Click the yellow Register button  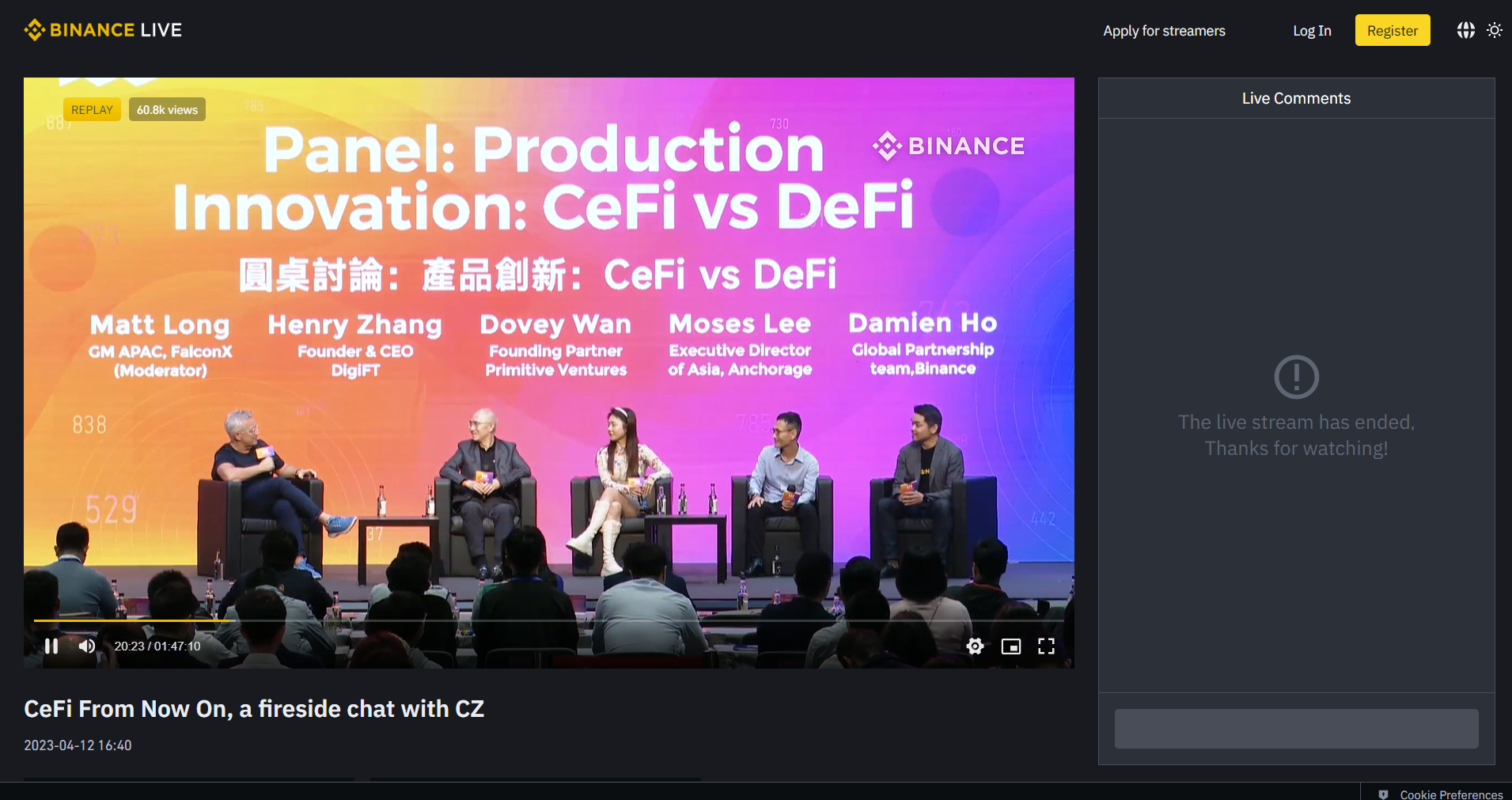point(1393,30)
